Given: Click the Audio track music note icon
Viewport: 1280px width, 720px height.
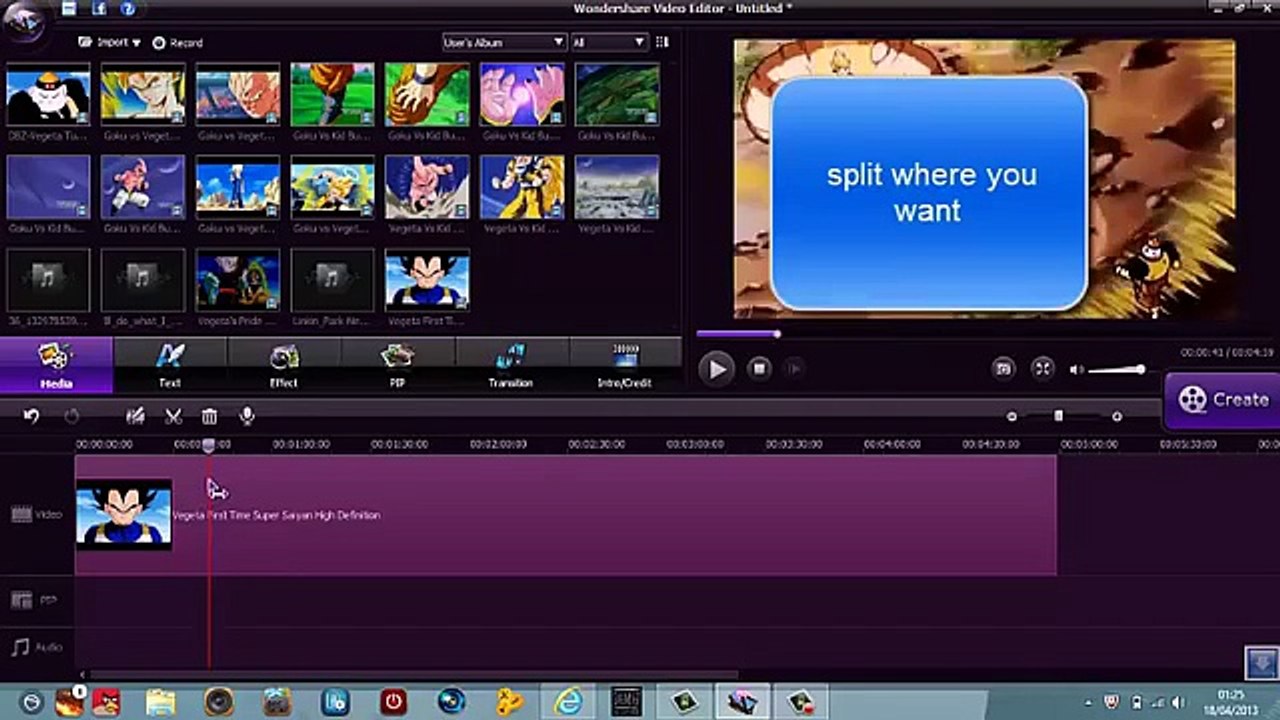Looking at the screenshot, I should click(21, 648).
